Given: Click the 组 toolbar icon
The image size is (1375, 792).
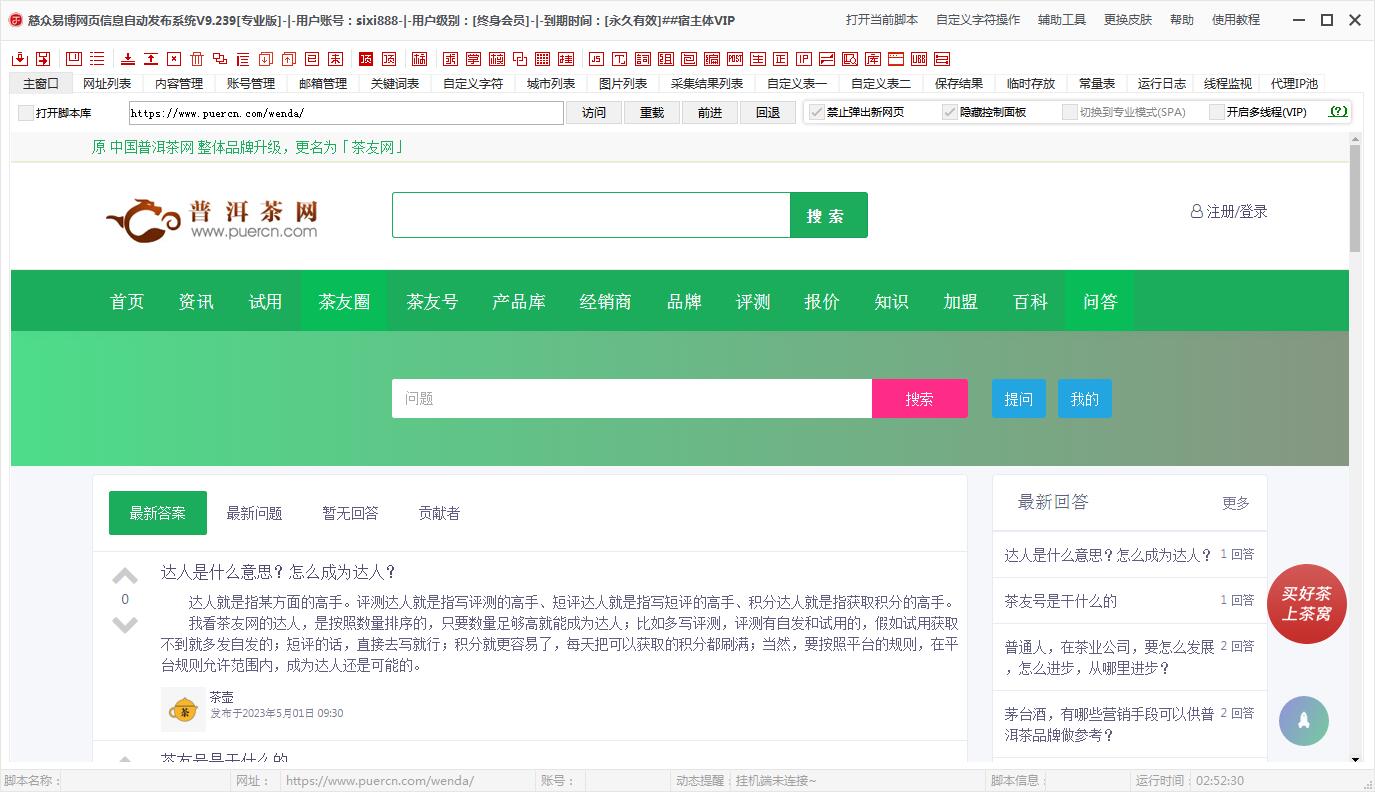Looking at the screenshot, I should [665, 59].
